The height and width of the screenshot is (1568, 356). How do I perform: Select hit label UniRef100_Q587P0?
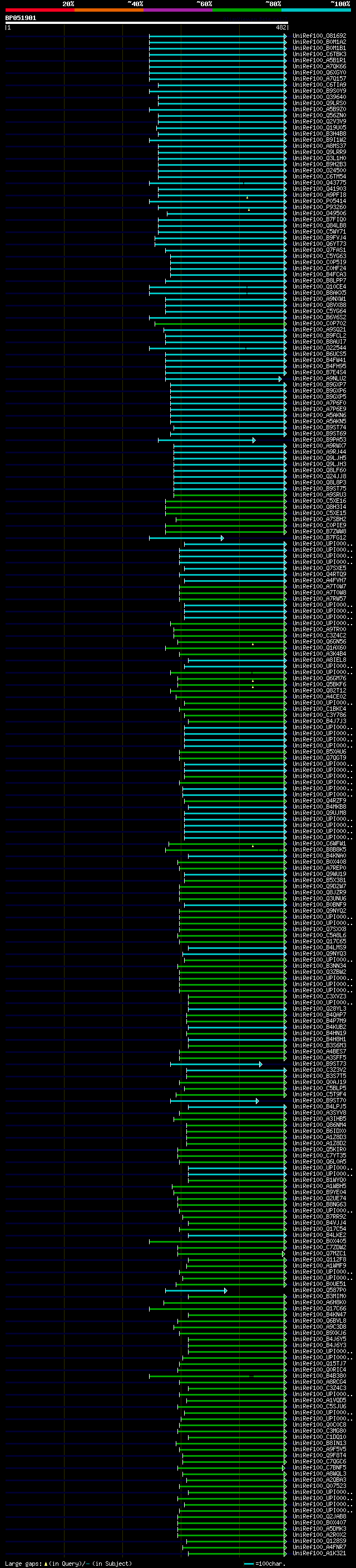(319, 1290)
